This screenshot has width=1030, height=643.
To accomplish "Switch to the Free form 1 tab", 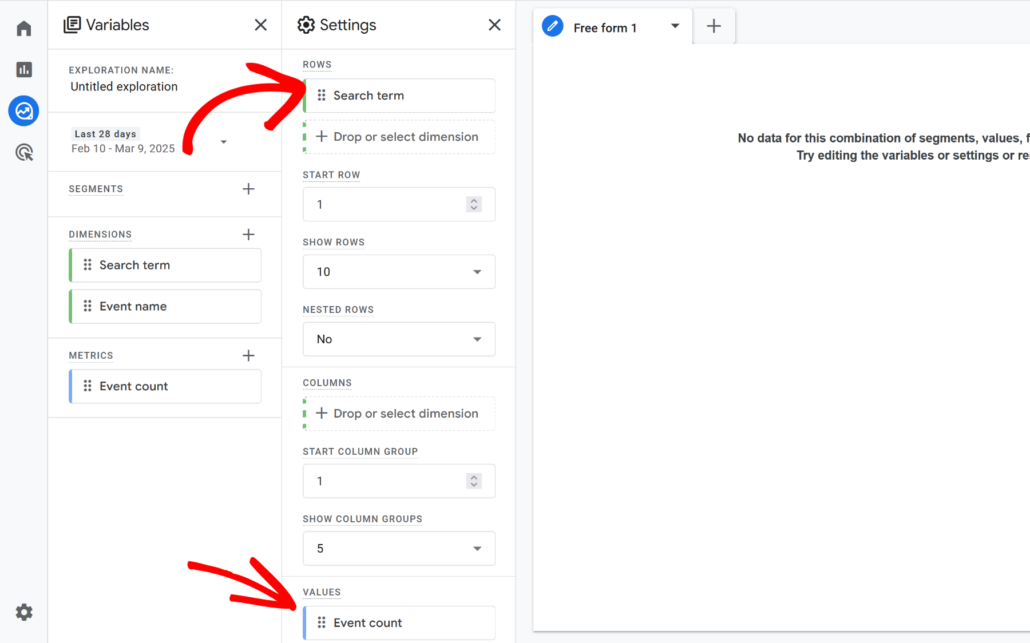I will point(604,27).
